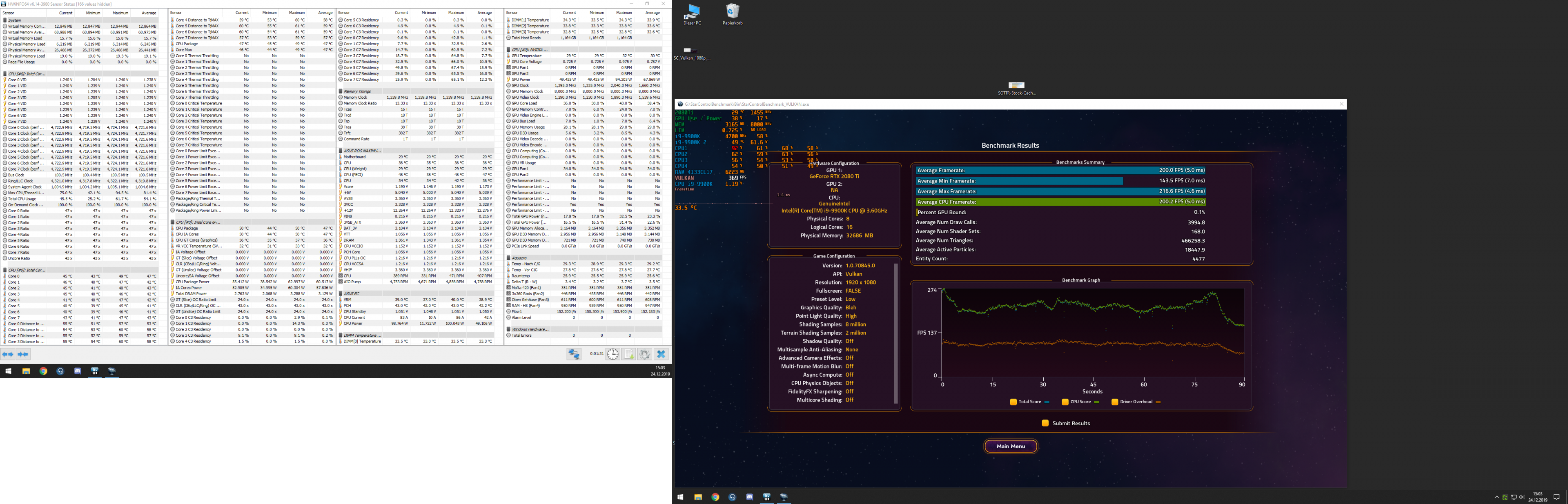Toggle the Driver Overhead graph checkbox
Viewport: 1568px width, 504px height.
pyautogui.click(x=1114, y=402)
